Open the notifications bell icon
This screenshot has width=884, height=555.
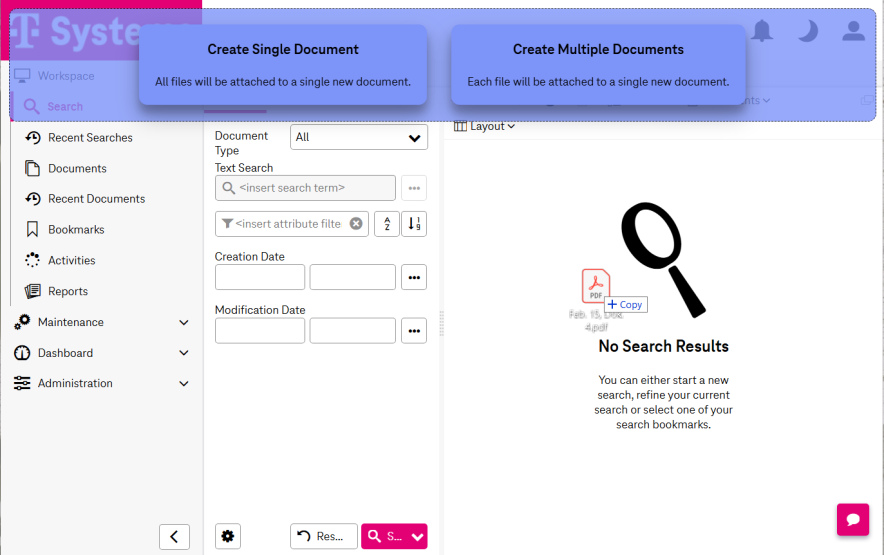762,30
